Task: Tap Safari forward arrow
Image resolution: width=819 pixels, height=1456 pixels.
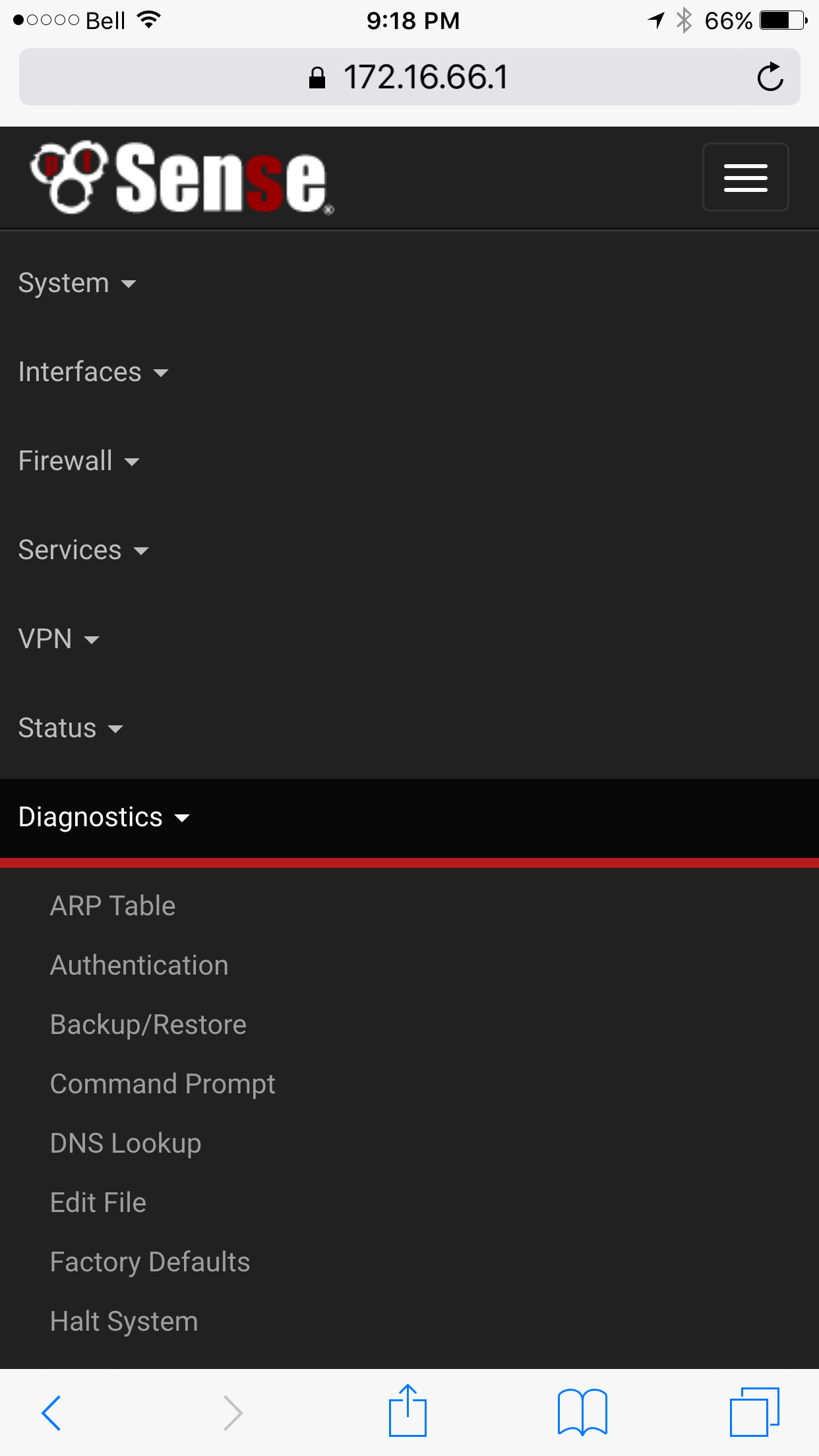Action: (x=233, y=1412)
